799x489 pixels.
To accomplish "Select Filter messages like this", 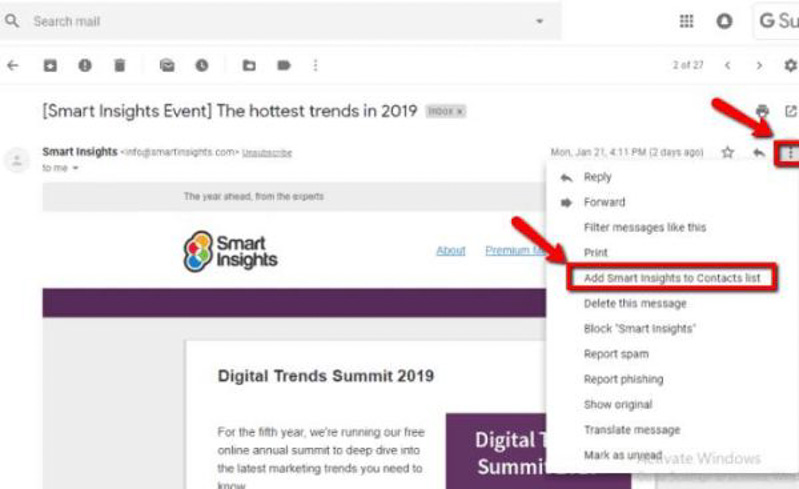I will coord(672,227).
